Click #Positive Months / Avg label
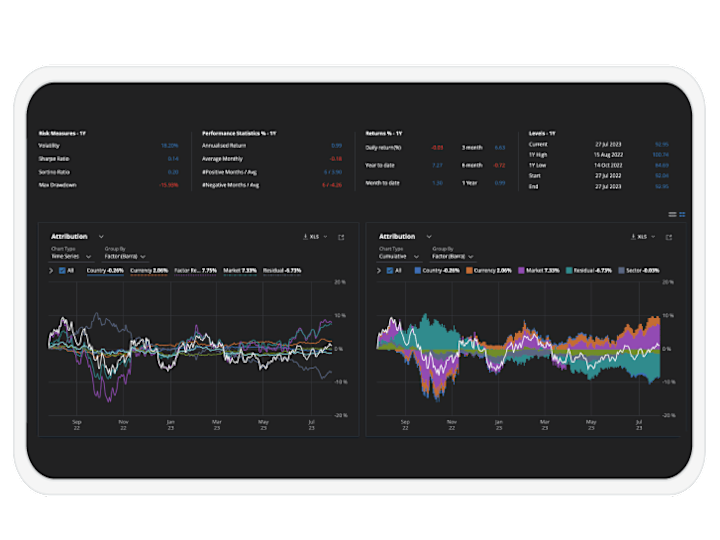This screenshot has width=720, height=540. tap(229, 172)
